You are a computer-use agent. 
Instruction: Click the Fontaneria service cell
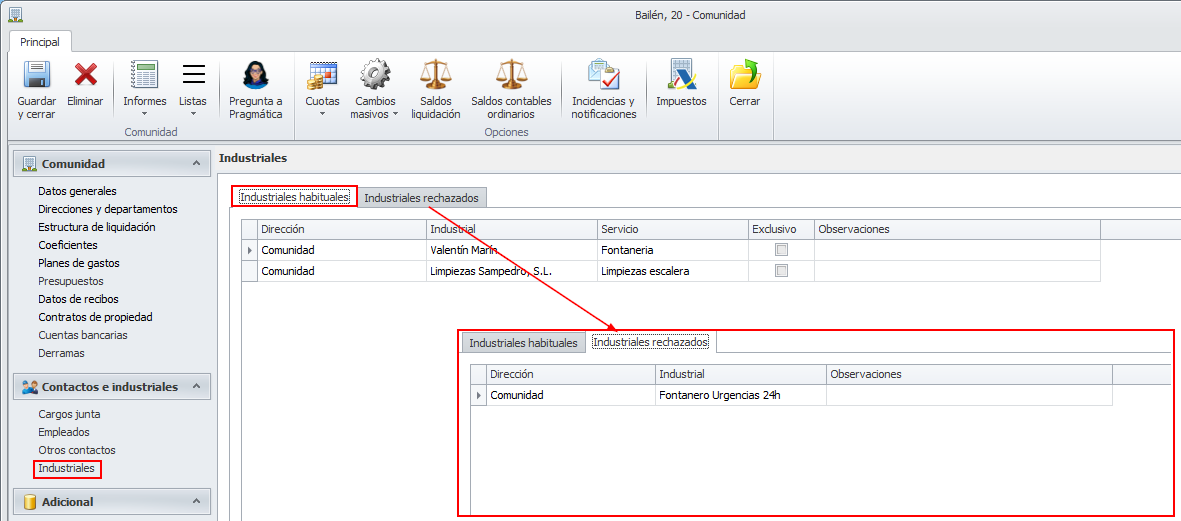673,250
